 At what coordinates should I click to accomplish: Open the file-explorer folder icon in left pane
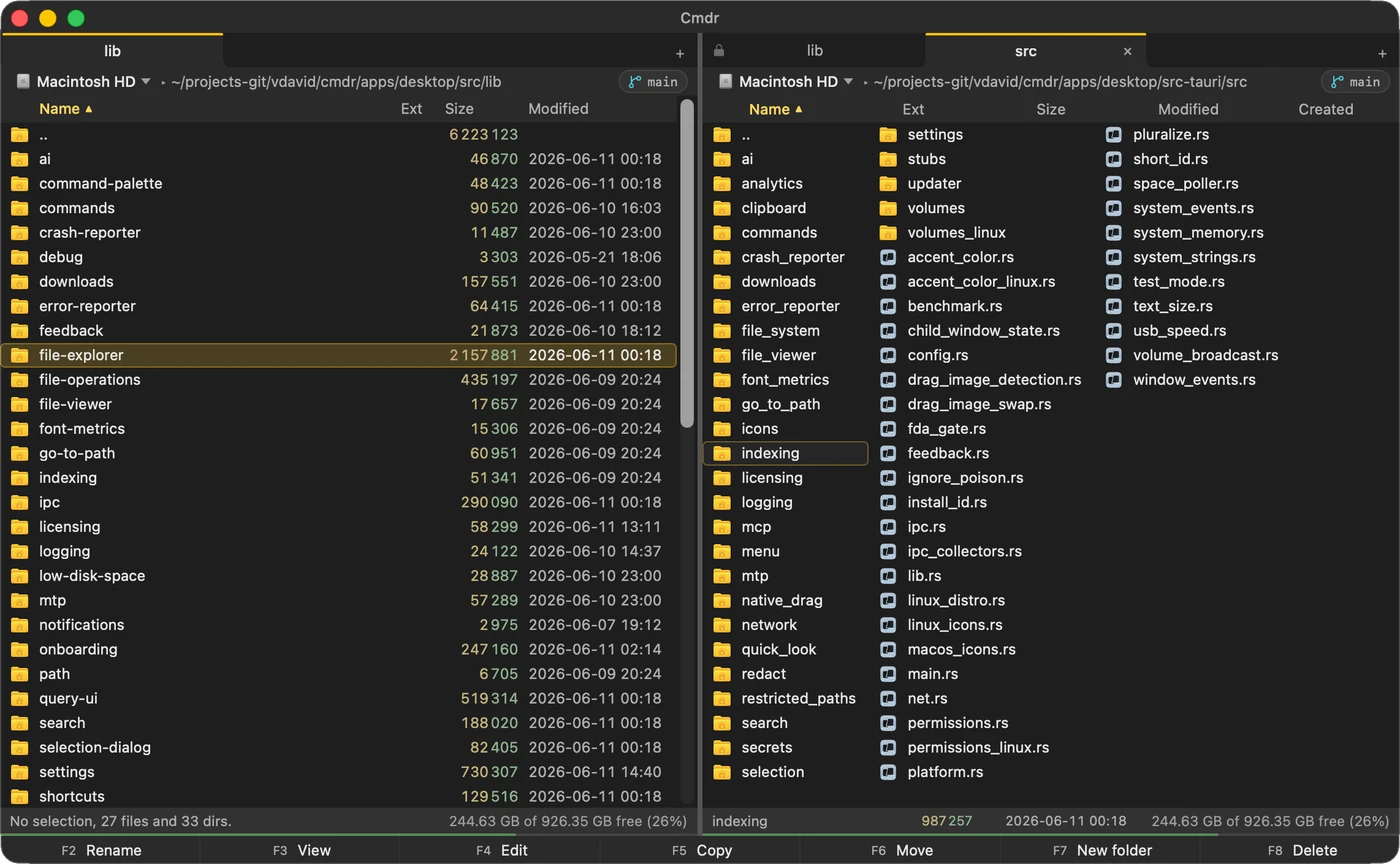(x=19, y=355)
